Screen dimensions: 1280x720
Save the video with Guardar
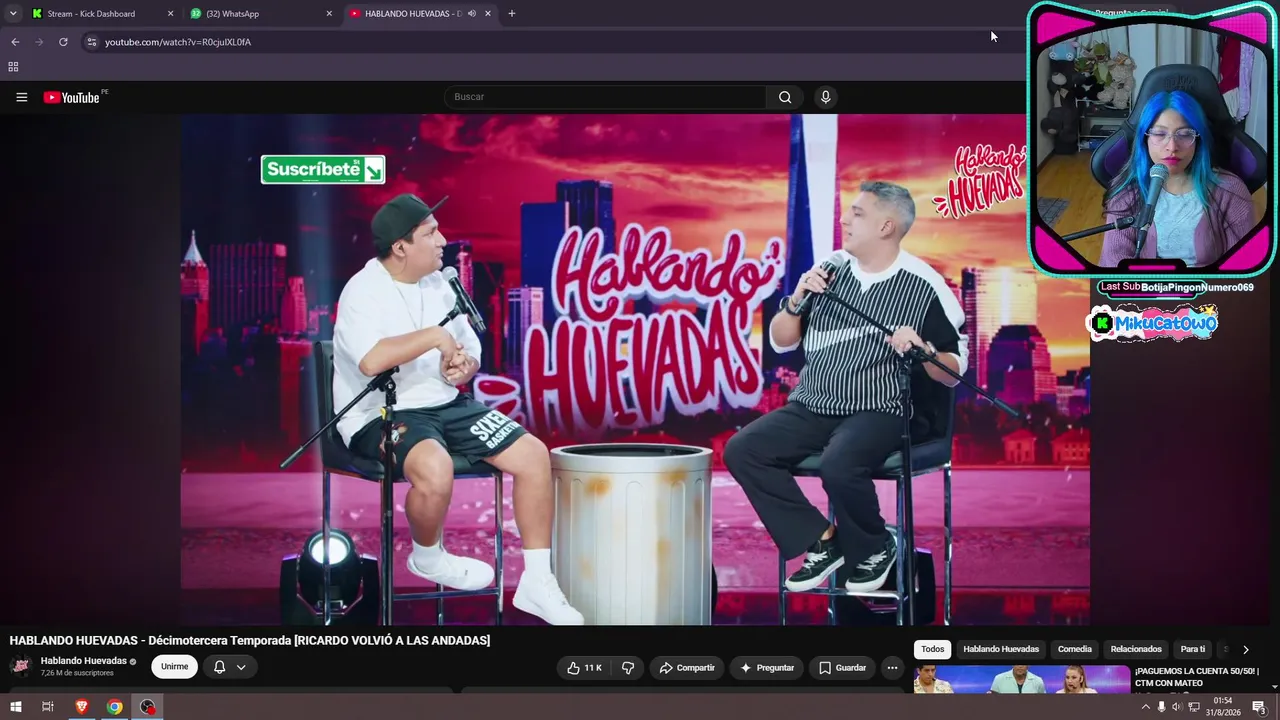(x=842, y=668)
